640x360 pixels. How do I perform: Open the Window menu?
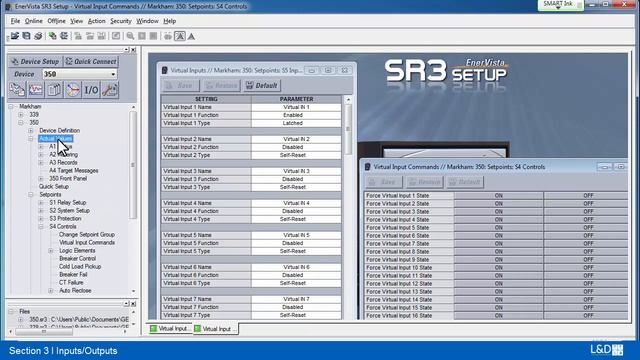tap(147, 21)
